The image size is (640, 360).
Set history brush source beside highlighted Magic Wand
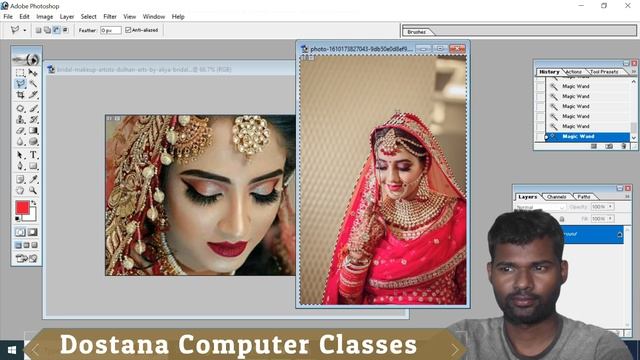[x=540, y=137]
